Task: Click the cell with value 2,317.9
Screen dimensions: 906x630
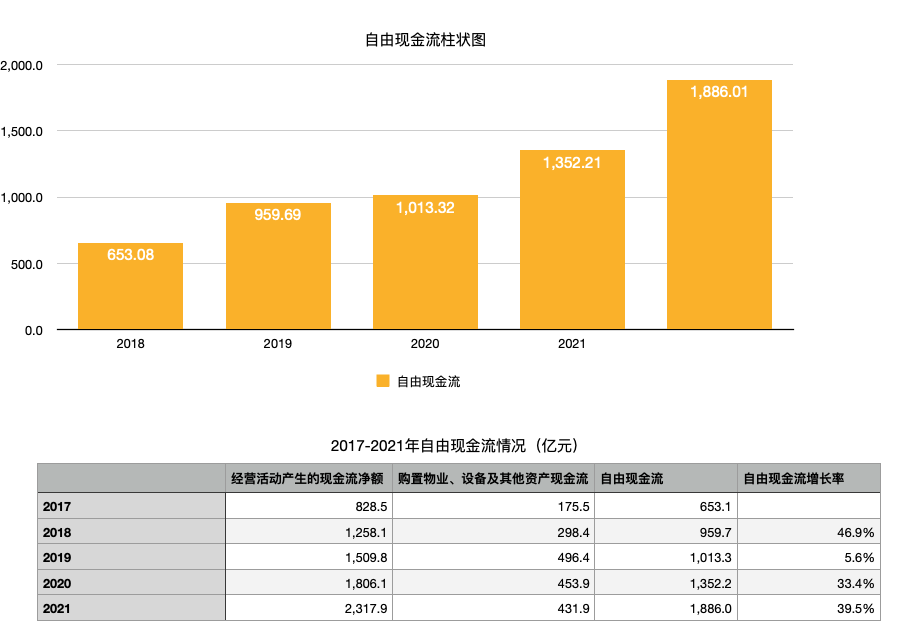Action: pyautogui.click(x=308, y=608)
